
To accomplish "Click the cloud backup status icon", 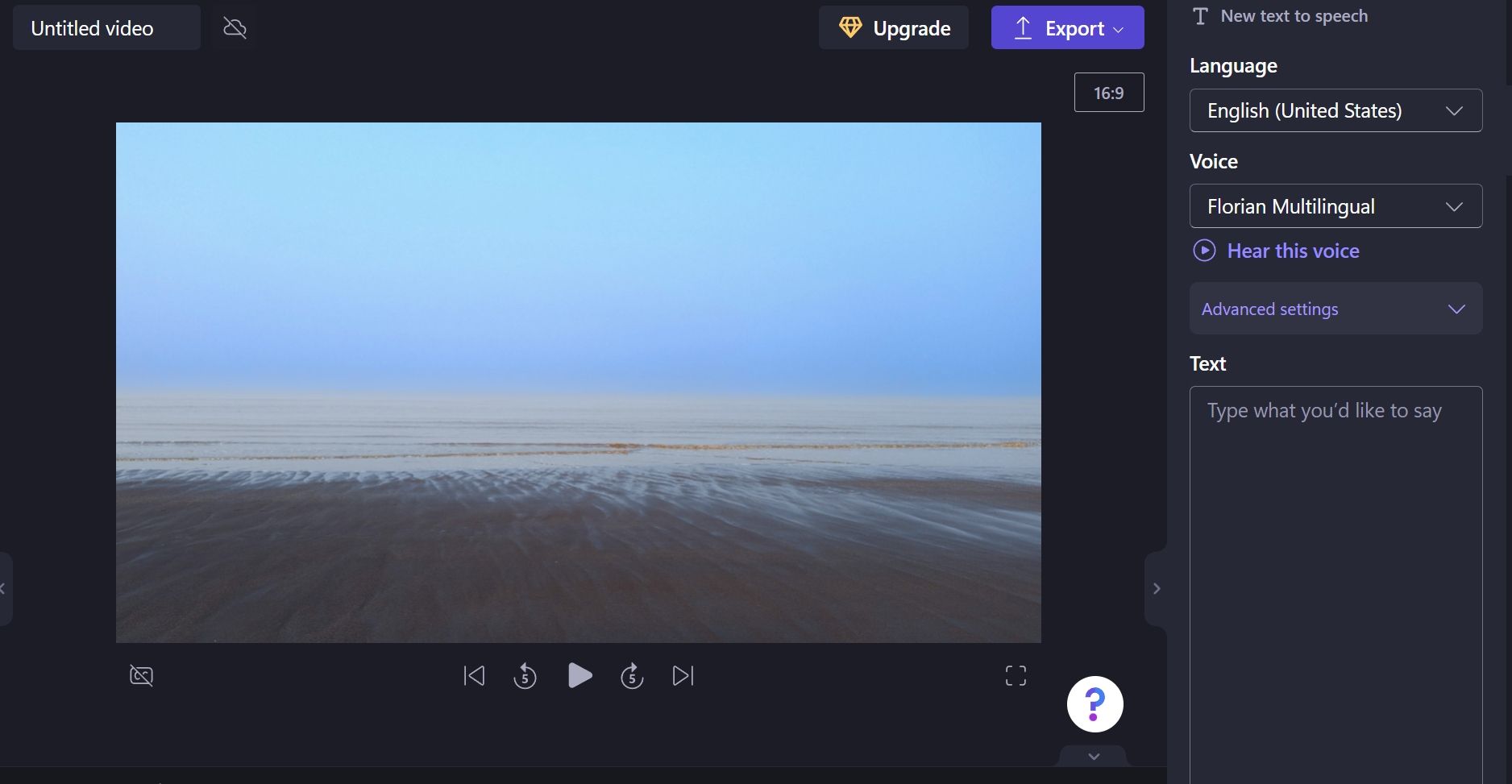I will [234, 27].
